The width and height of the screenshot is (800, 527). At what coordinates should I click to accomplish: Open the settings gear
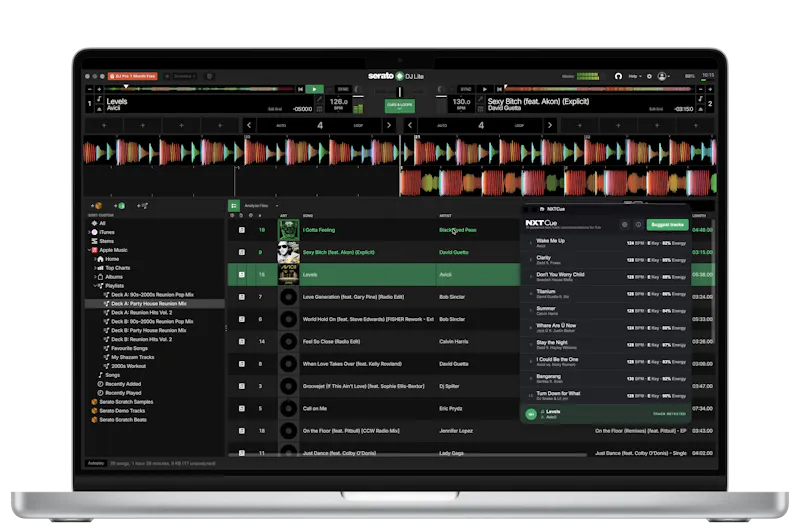[x=649, y=76]
